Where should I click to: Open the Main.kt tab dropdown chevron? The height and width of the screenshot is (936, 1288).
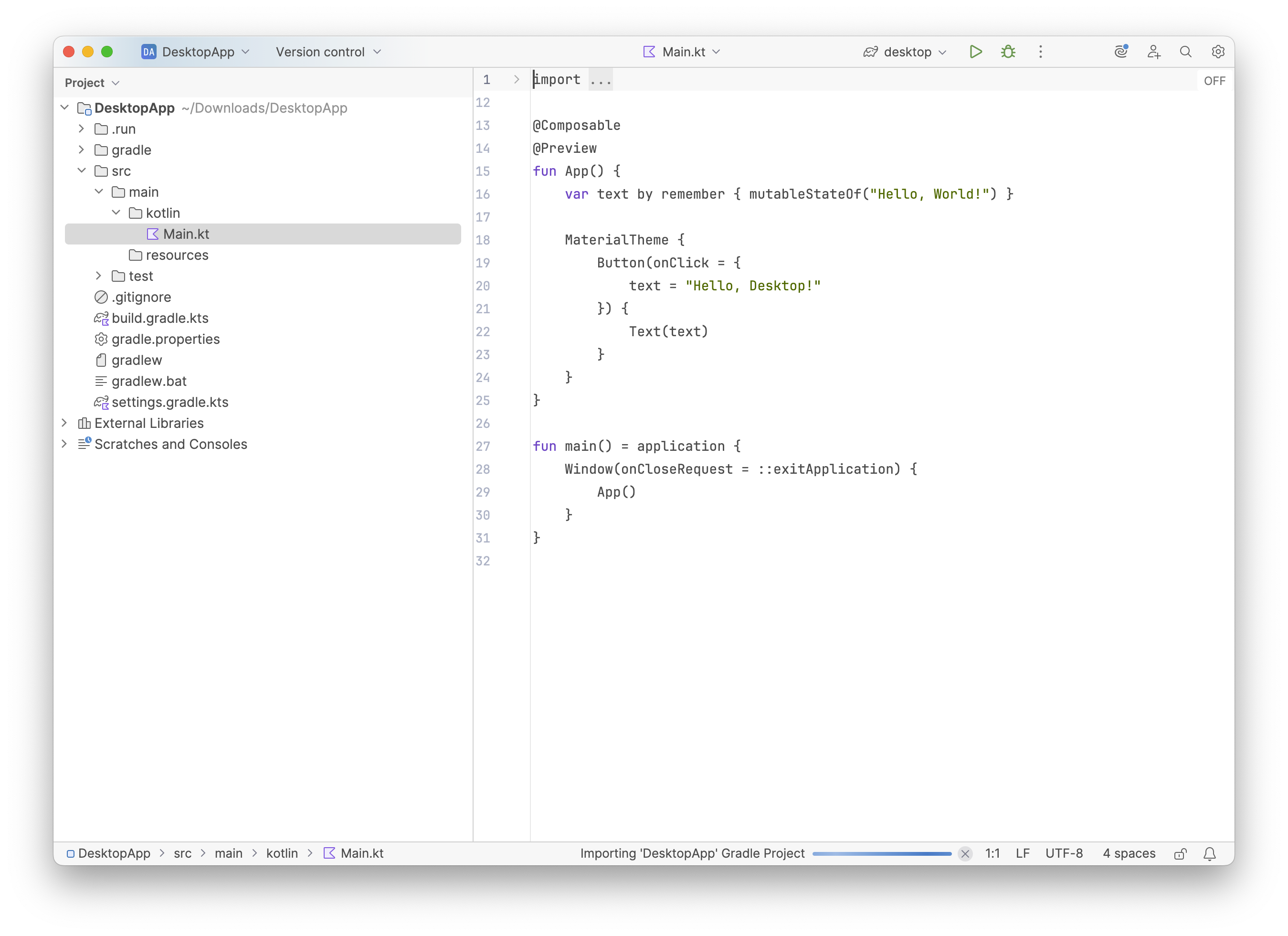717,52
